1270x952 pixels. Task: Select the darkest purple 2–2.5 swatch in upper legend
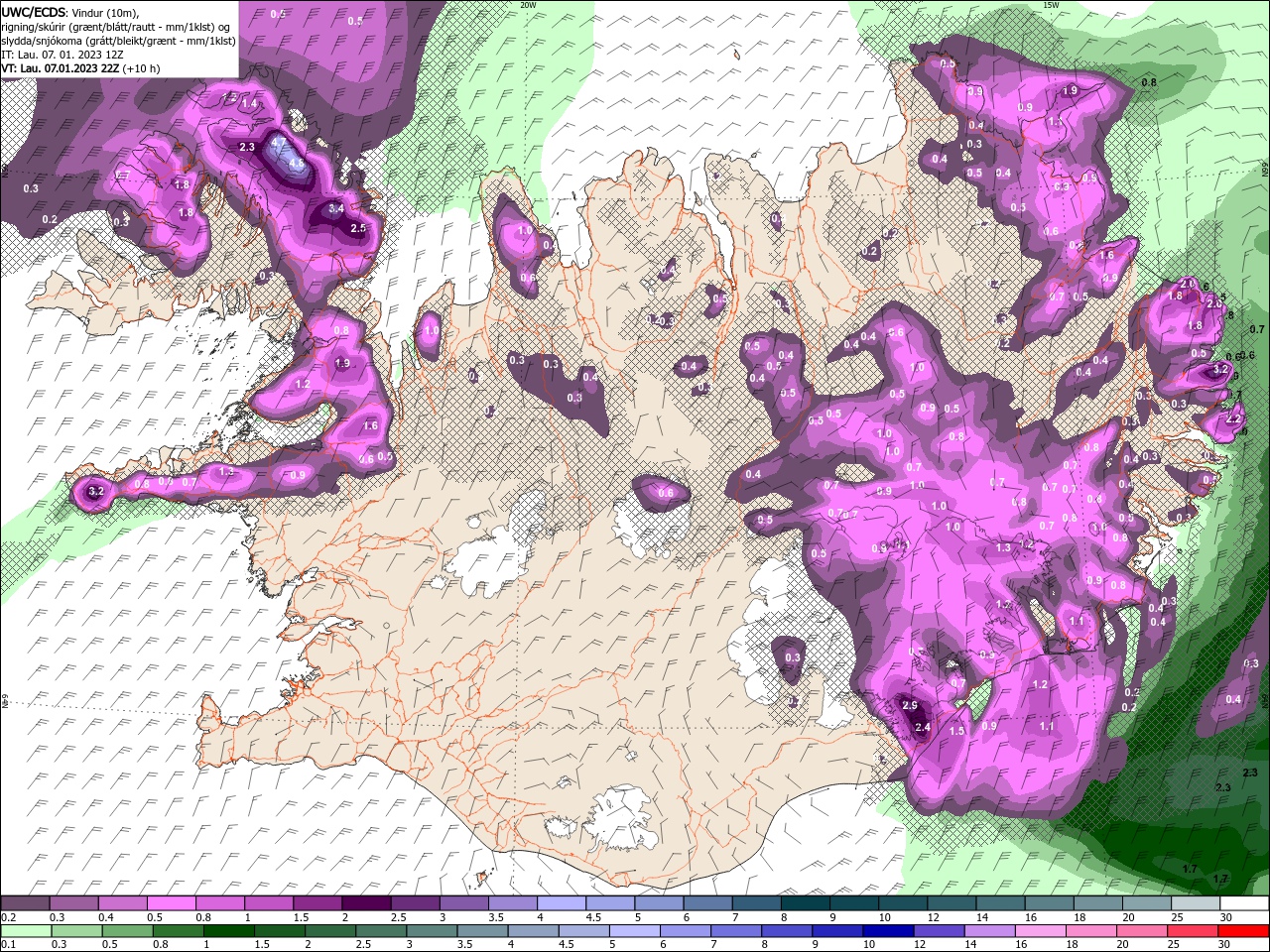tap(366, 903)
